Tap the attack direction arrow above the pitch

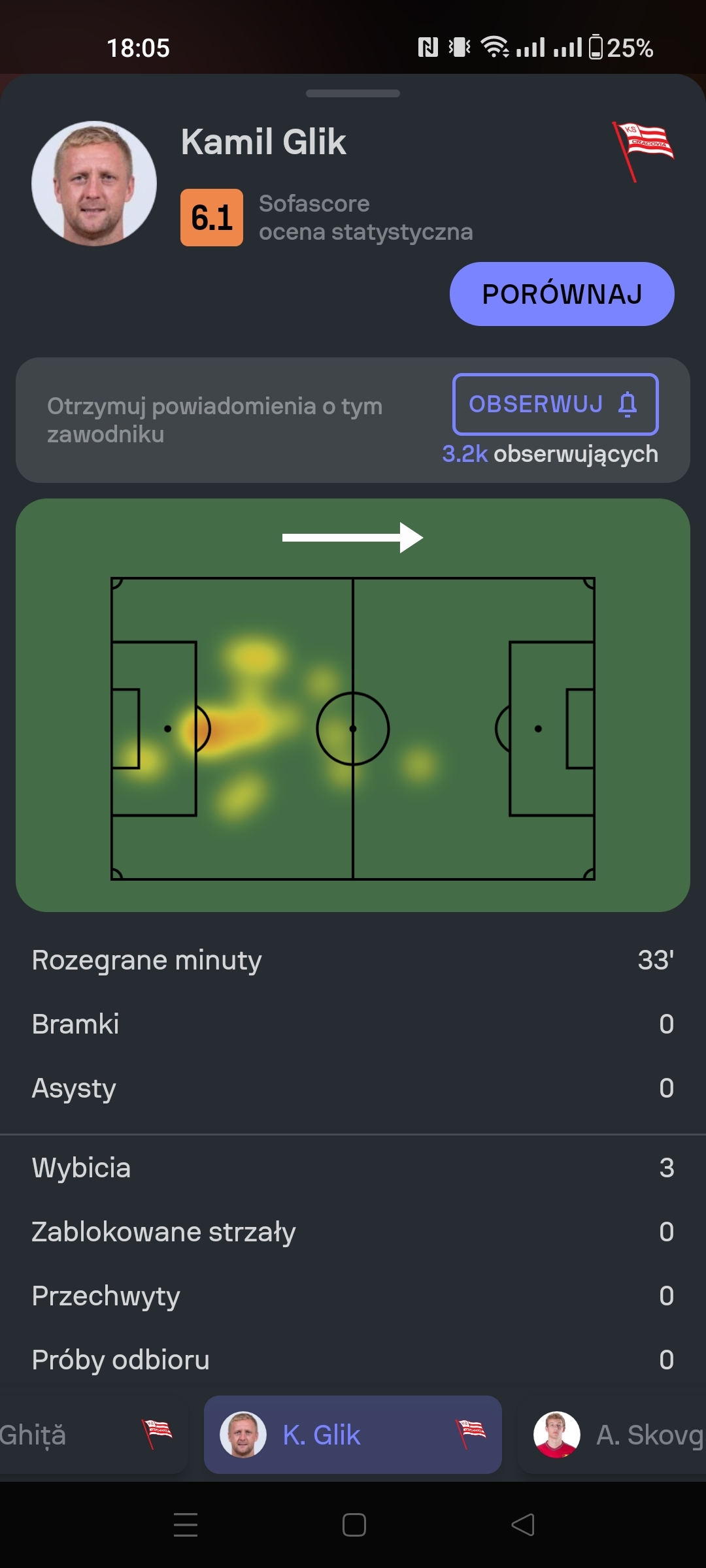[353, 538]
